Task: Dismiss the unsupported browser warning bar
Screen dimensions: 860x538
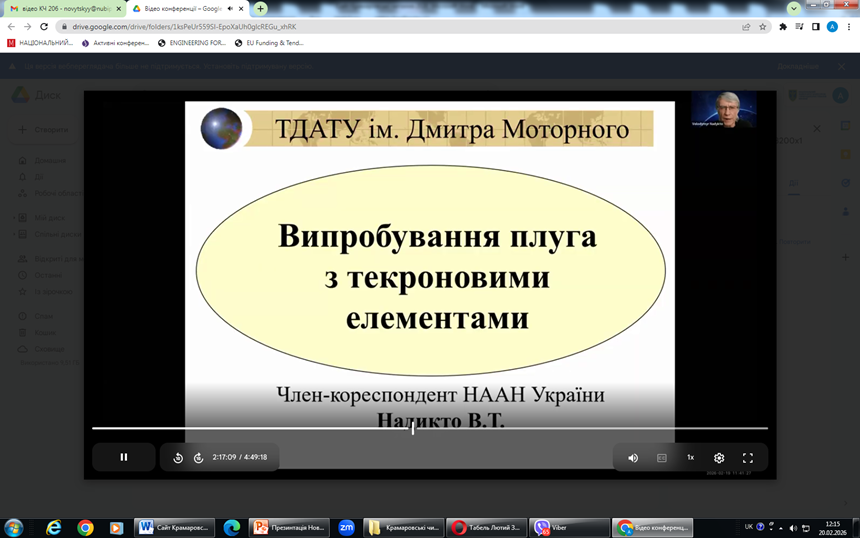Action: pyautogui.click(x=841, y=66)
